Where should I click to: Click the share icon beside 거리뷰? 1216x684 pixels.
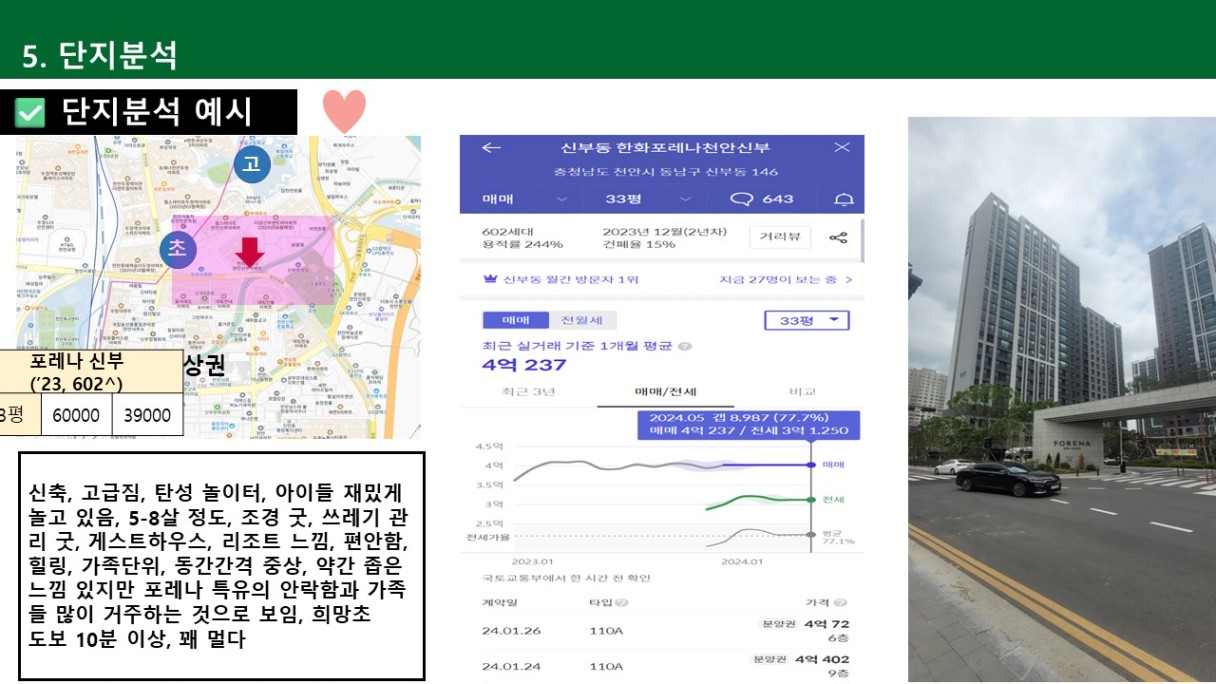pyautogui.click(x=838, y=237)
